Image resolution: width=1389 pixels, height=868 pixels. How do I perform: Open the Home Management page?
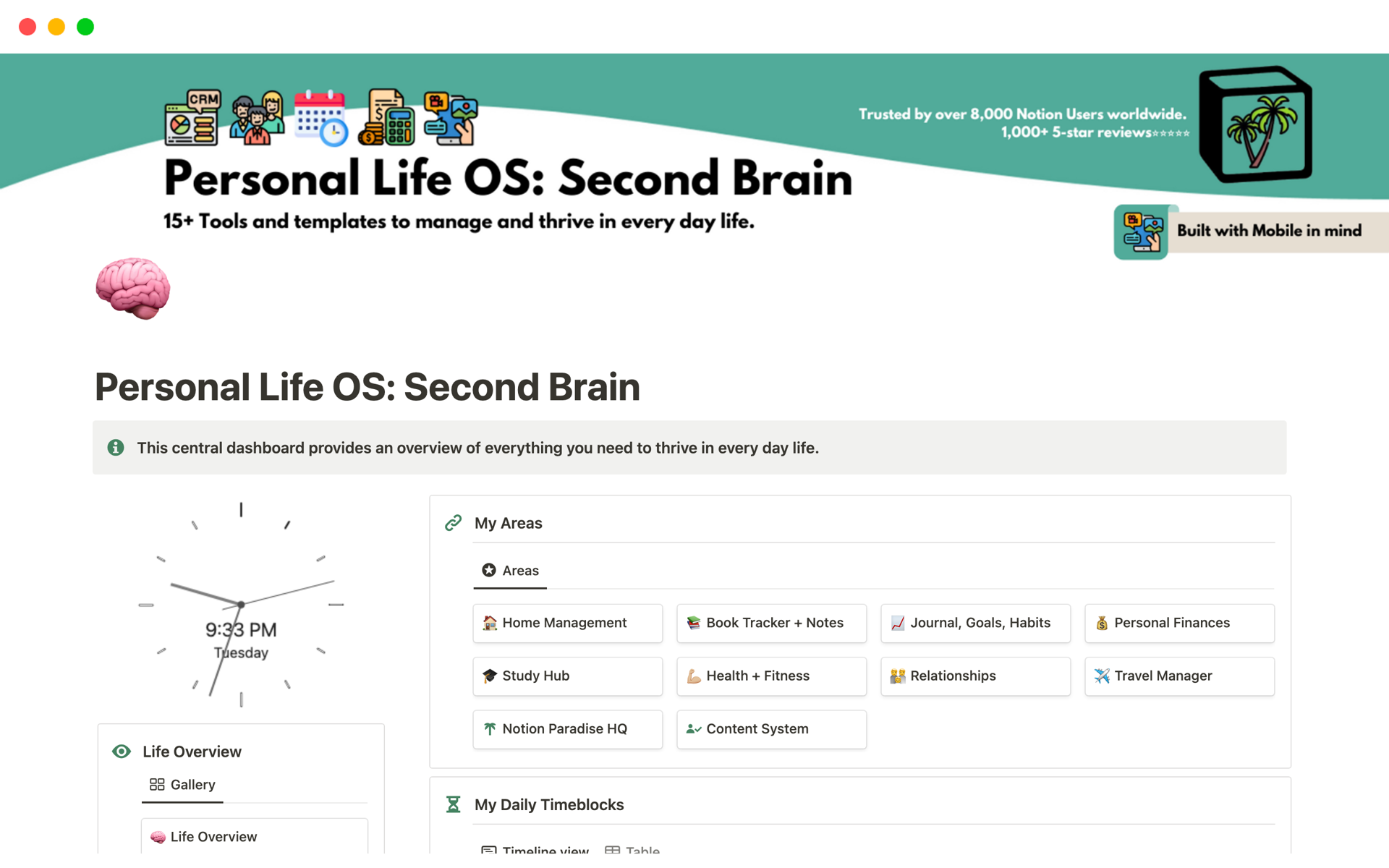[x=567, y=623]
